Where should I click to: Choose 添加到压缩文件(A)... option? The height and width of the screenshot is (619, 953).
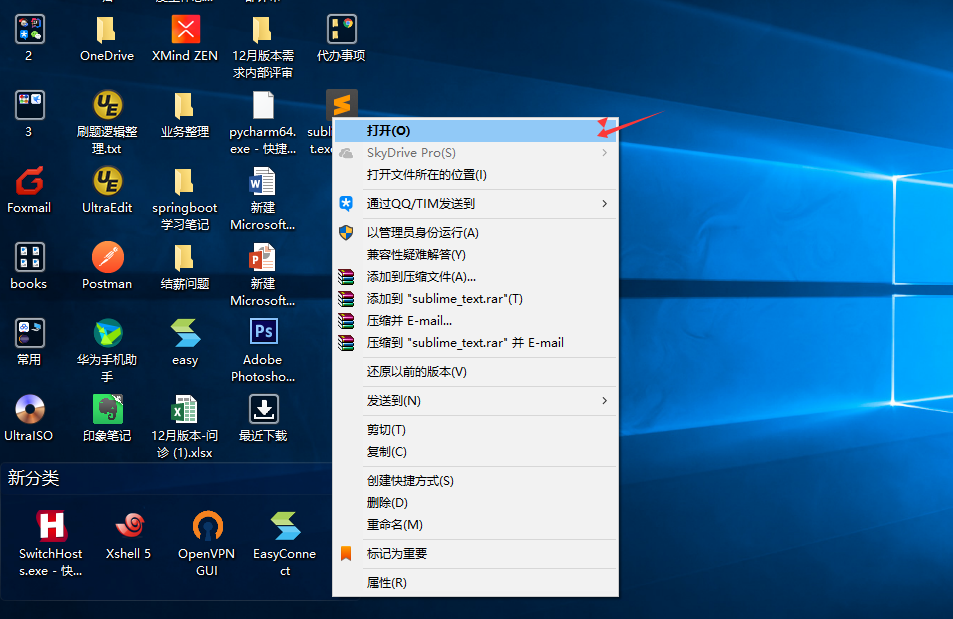pyautogui.click(x=475, y=277)
